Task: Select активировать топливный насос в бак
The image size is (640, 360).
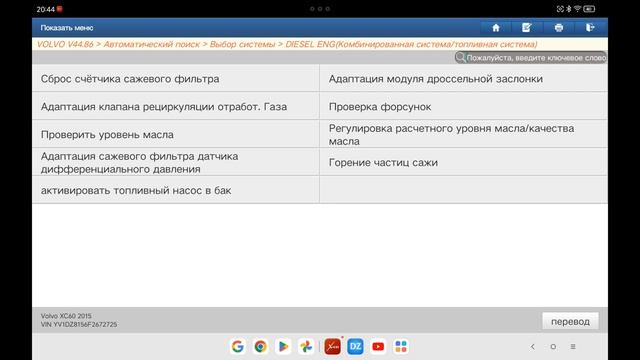Action: click(x=176, y=190)
